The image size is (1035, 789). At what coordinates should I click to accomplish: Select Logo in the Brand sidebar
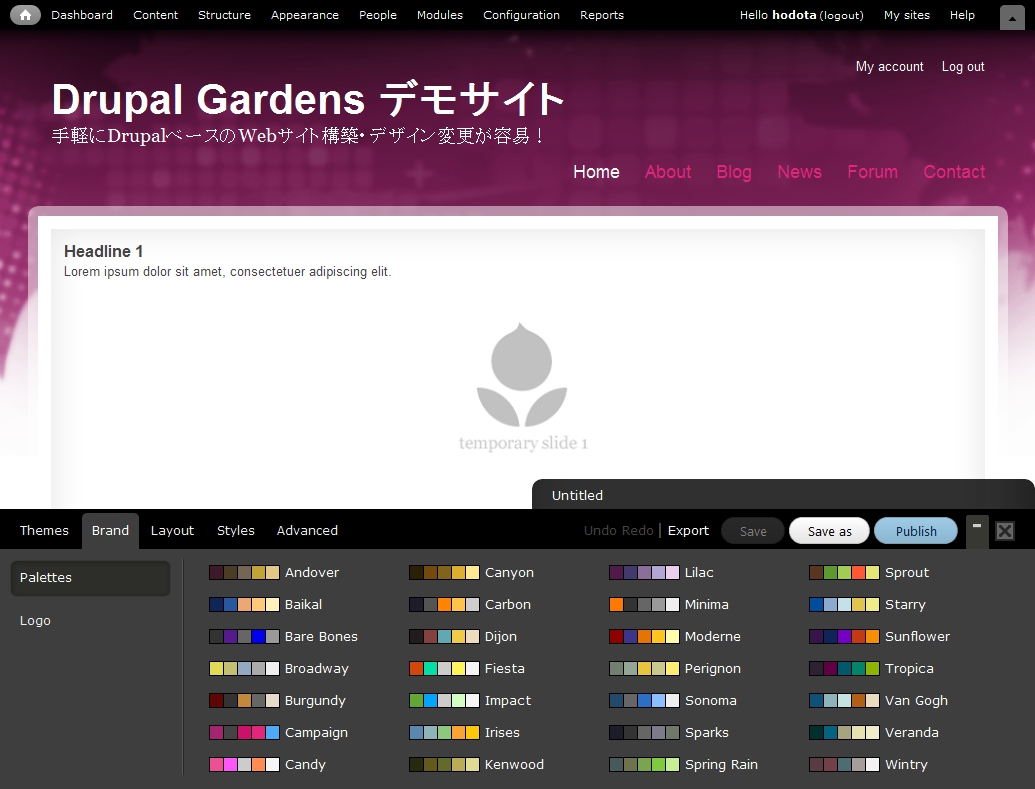pyautogui.click(x=35, y=621)
